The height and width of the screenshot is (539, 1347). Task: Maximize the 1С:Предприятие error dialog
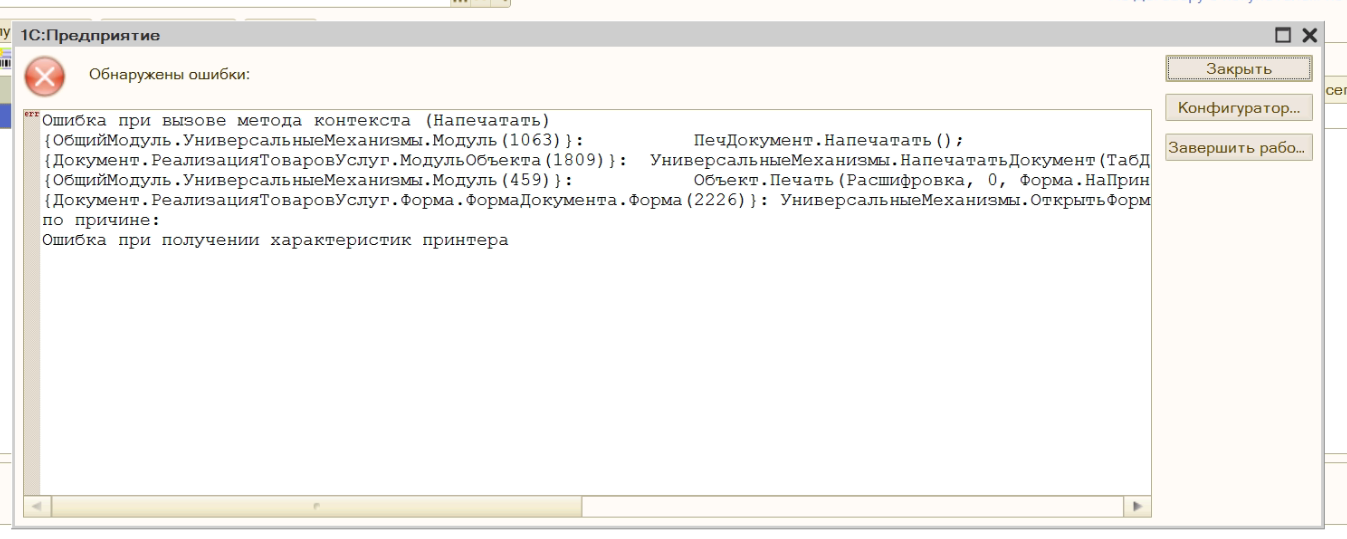pyautogui.click(x=1284, y=35)
